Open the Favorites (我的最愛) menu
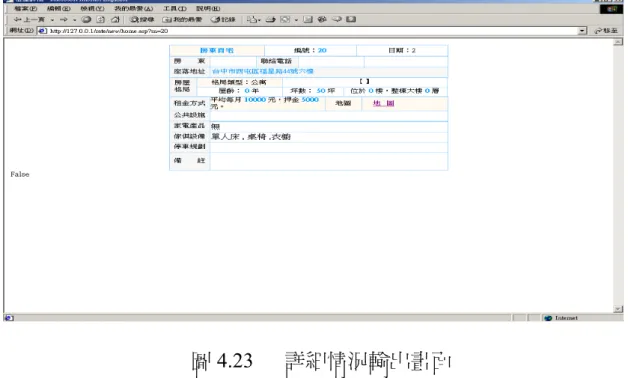The width and height of the screenshot is (628, 378). (x=133, y=8)
